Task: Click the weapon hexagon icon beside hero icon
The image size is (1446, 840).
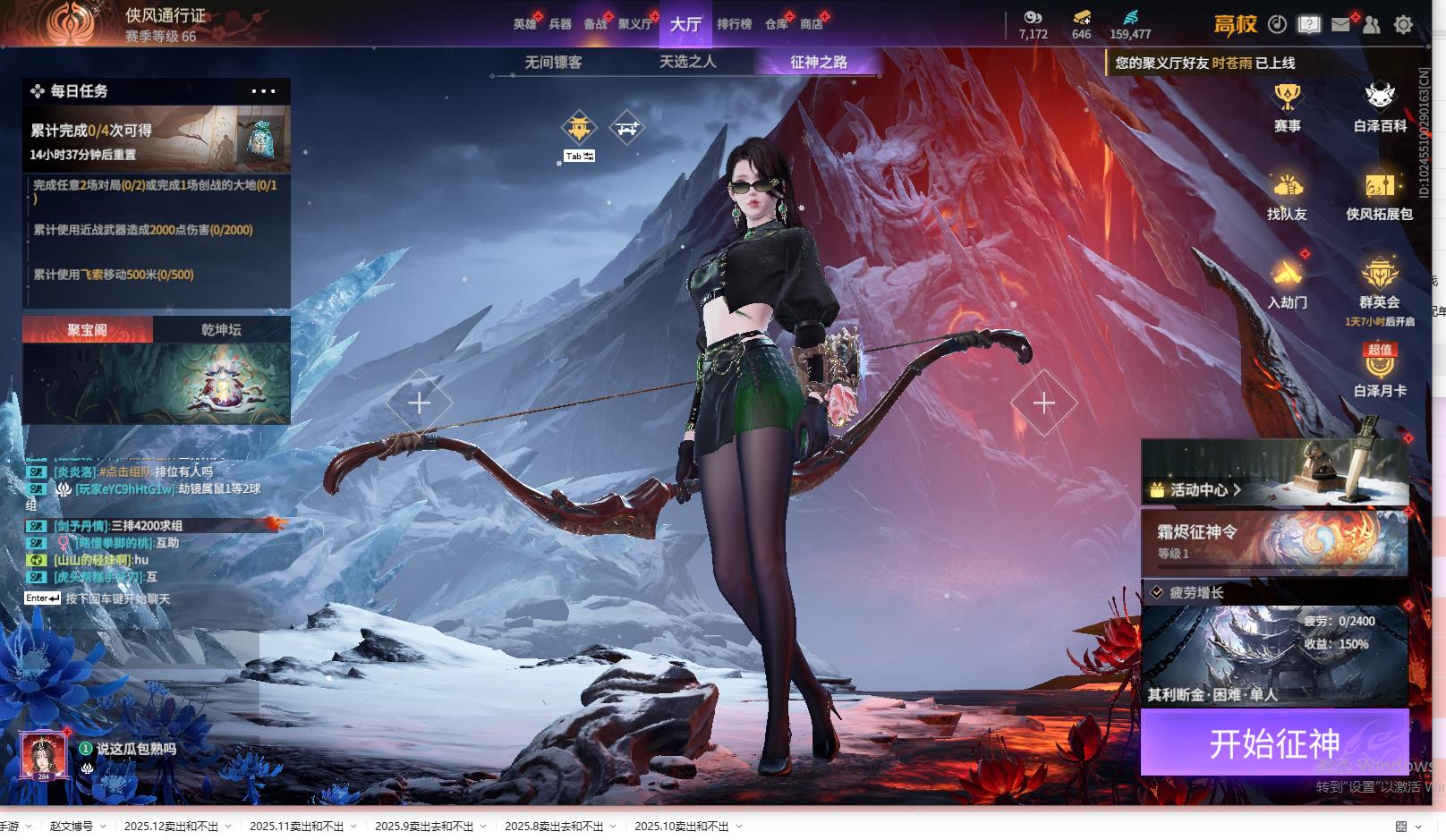Action: [x=626, y=128]
